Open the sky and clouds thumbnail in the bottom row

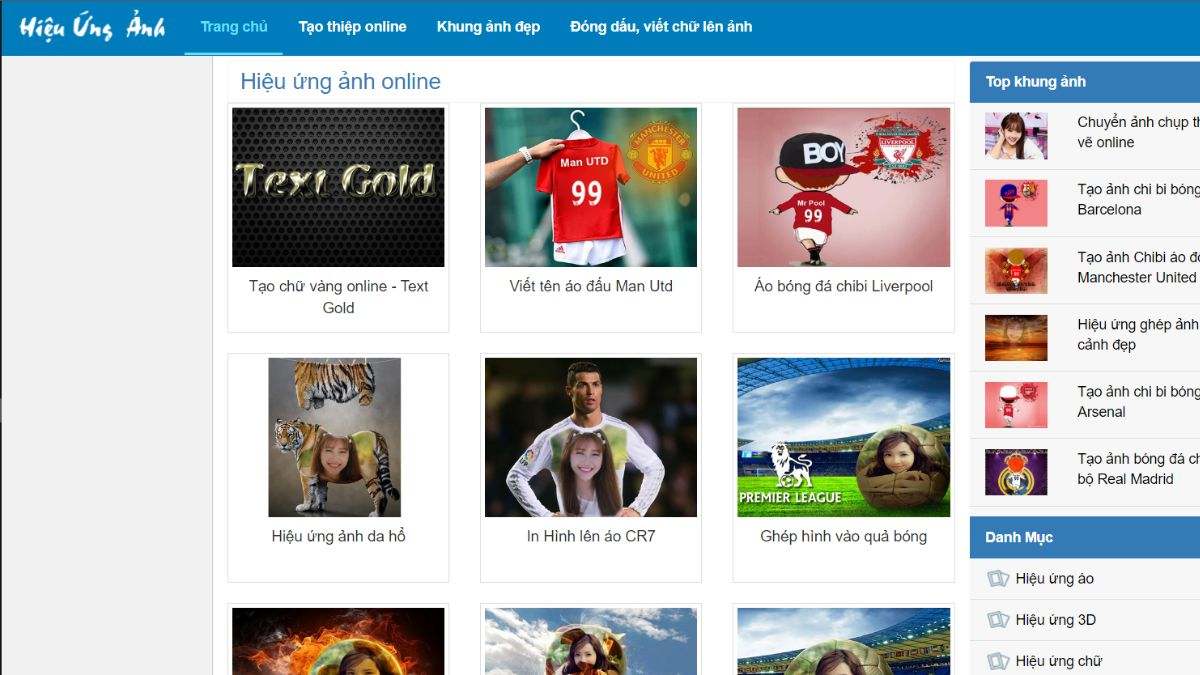[x=591, y=641]
